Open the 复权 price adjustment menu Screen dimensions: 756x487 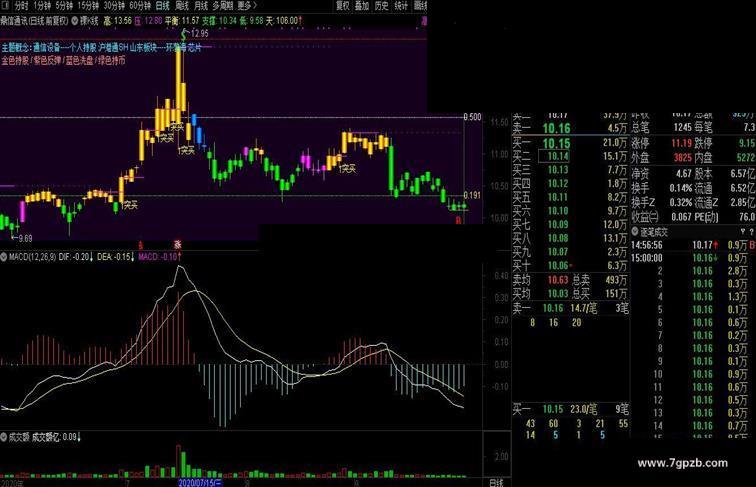343,5
